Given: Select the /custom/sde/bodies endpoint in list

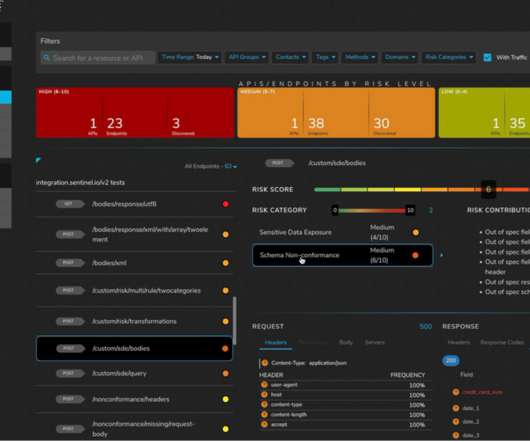Looking at the screenshot, I should point(134,348).
